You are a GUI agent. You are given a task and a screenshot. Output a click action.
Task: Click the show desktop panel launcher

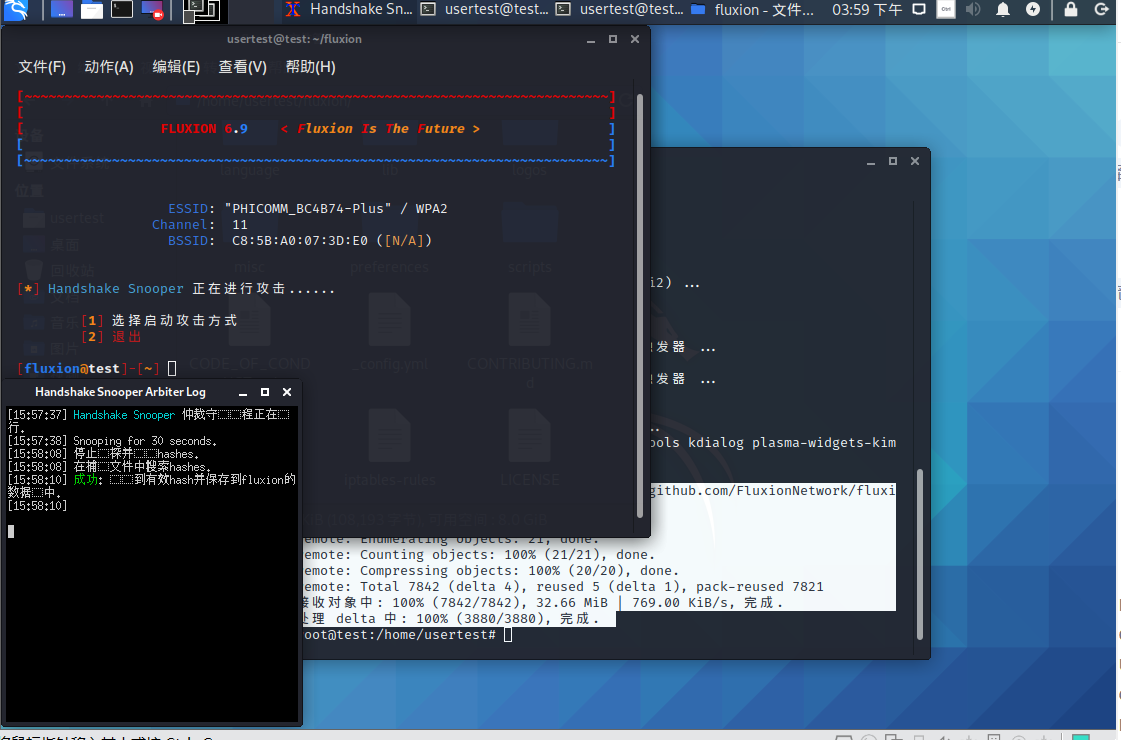point(61,10)
